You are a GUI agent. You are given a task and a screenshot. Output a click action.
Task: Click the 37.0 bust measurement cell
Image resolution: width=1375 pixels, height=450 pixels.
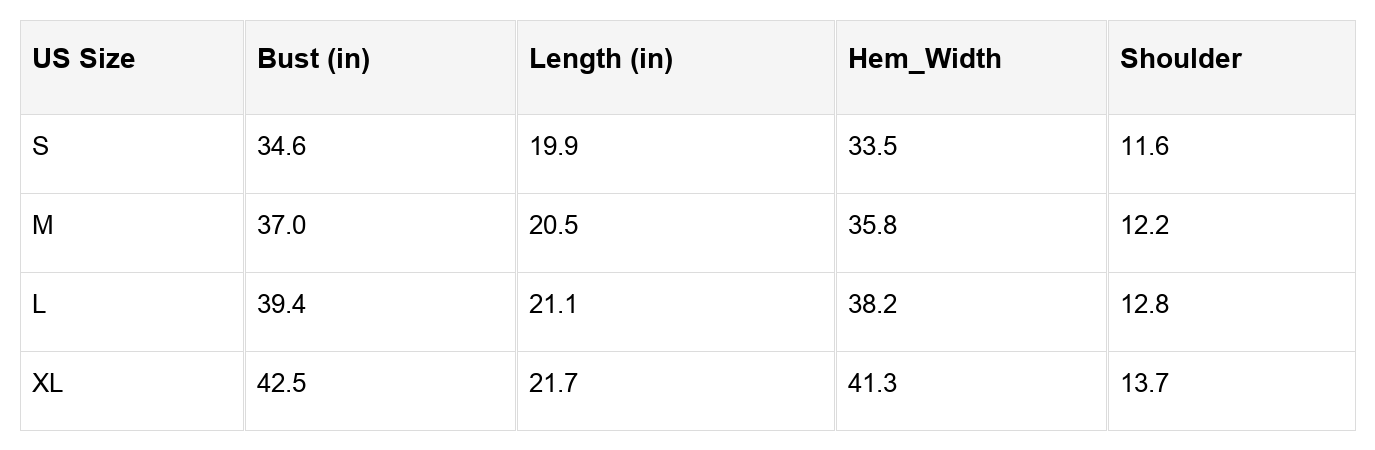click(281, 226)
